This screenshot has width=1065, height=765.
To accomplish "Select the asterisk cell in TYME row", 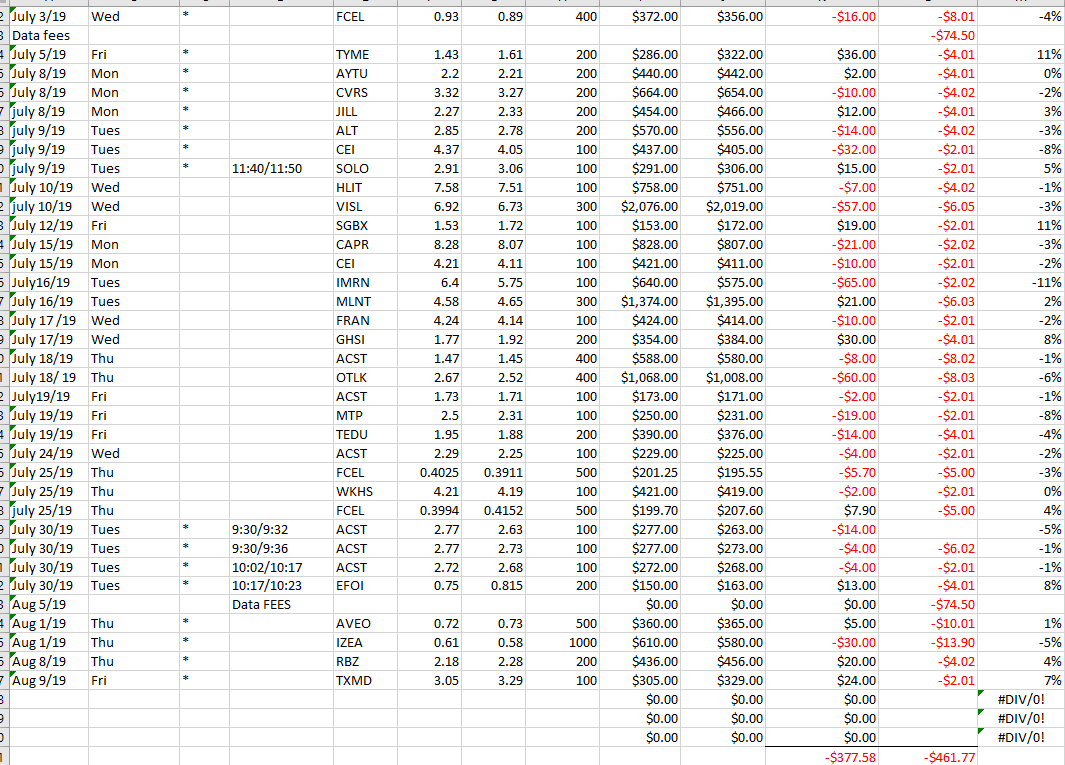I will 204,54.
